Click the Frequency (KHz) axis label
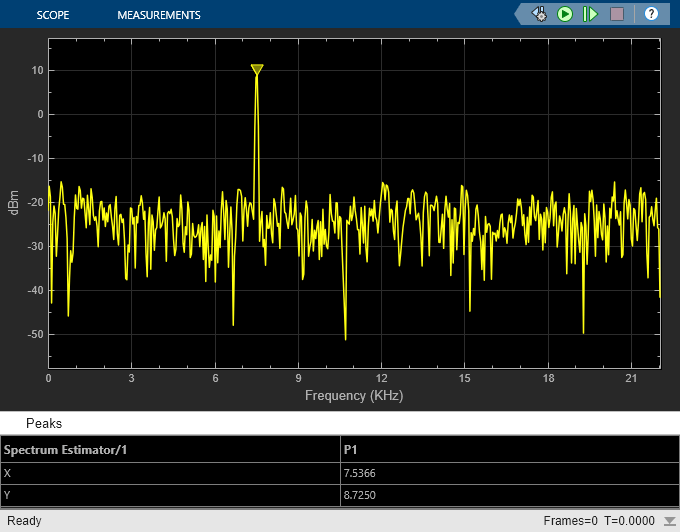This screenshot has height=532, width=680. coord(354,396)
